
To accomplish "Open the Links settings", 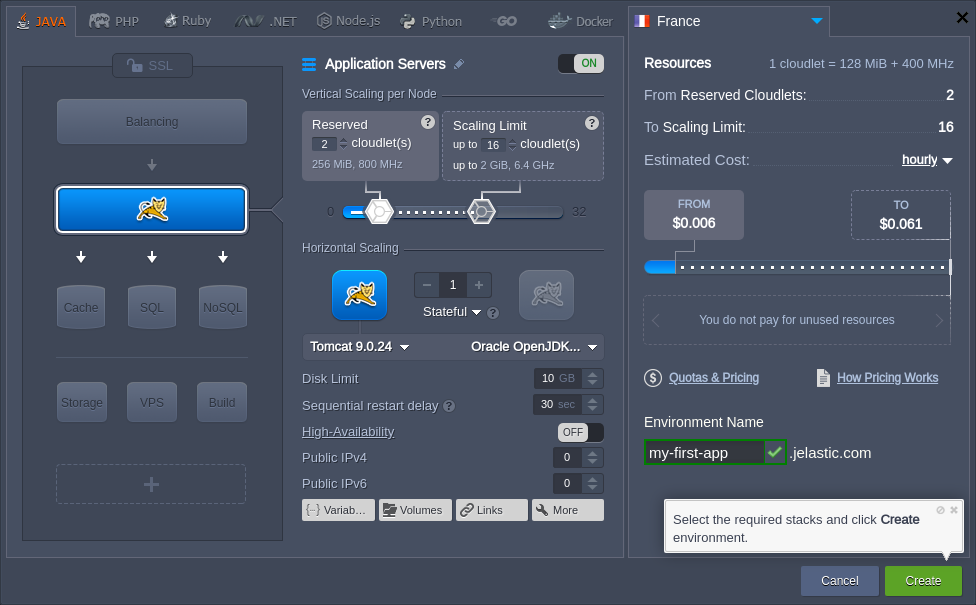I will pyautogui.click(x=492, y=510).
